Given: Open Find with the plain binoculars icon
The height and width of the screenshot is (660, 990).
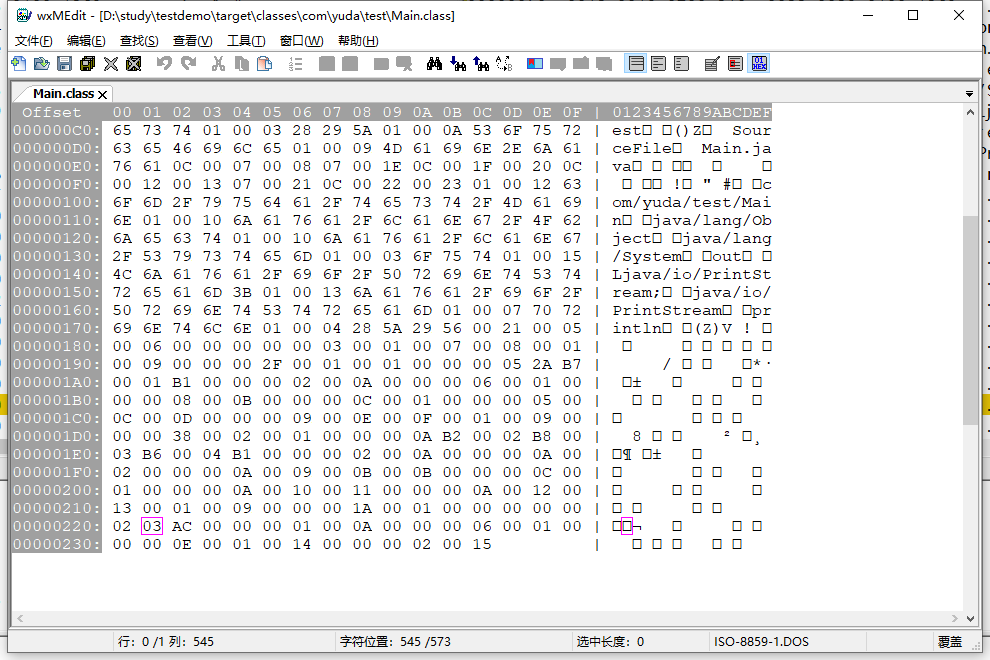Looking at the screenshot, I should click(x=434, y=64).
